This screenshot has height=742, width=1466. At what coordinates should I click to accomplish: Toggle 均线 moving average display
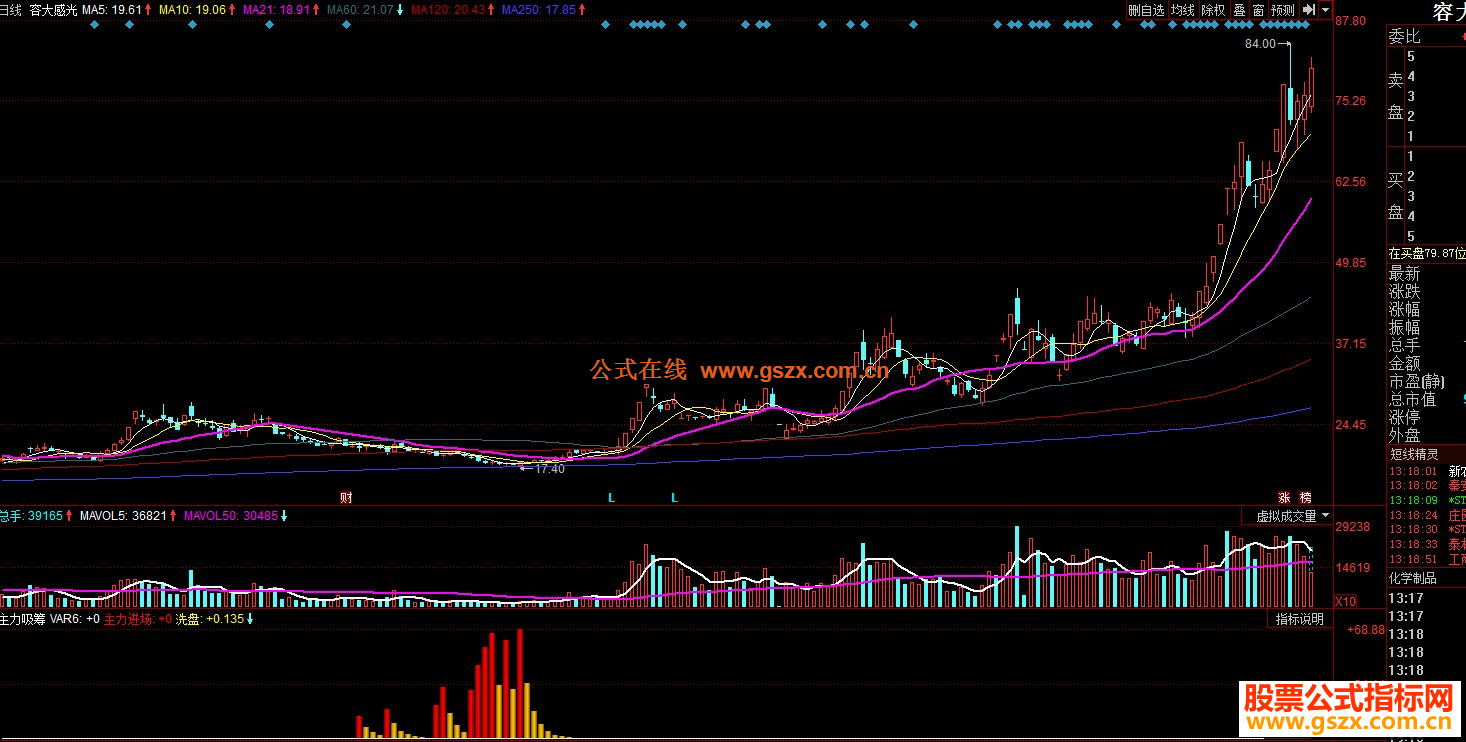[x=1183, y=10]
